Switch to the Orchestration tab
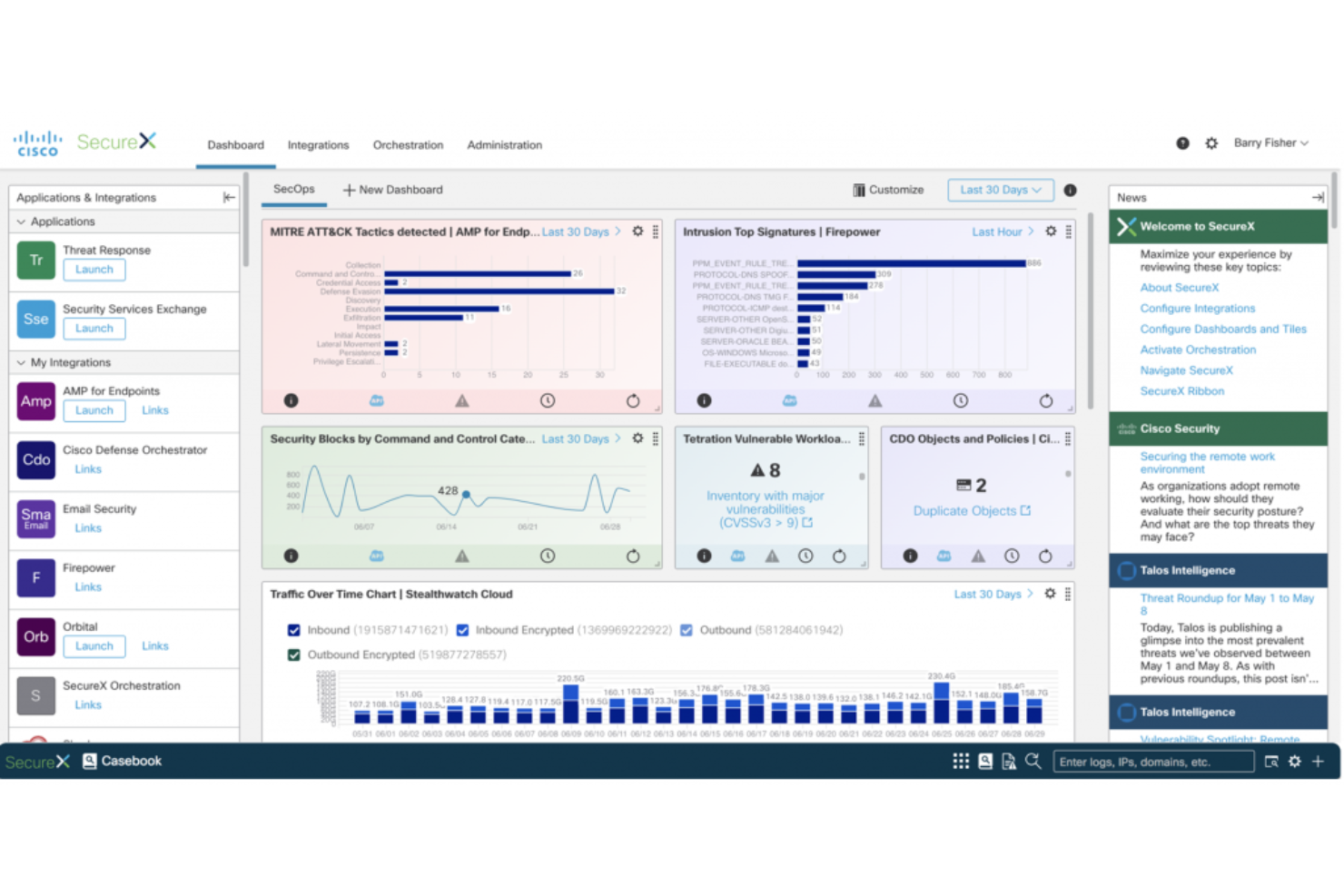Image resolution: width=1344 pixels, height=896 pixels. [x=408, y=145]
